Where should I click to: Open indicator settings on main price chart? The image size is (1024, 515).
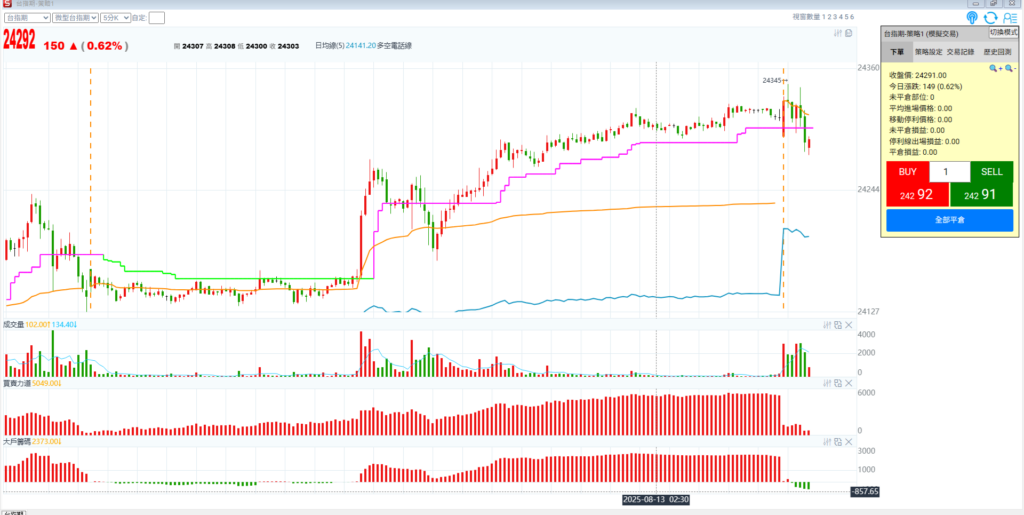837,33
